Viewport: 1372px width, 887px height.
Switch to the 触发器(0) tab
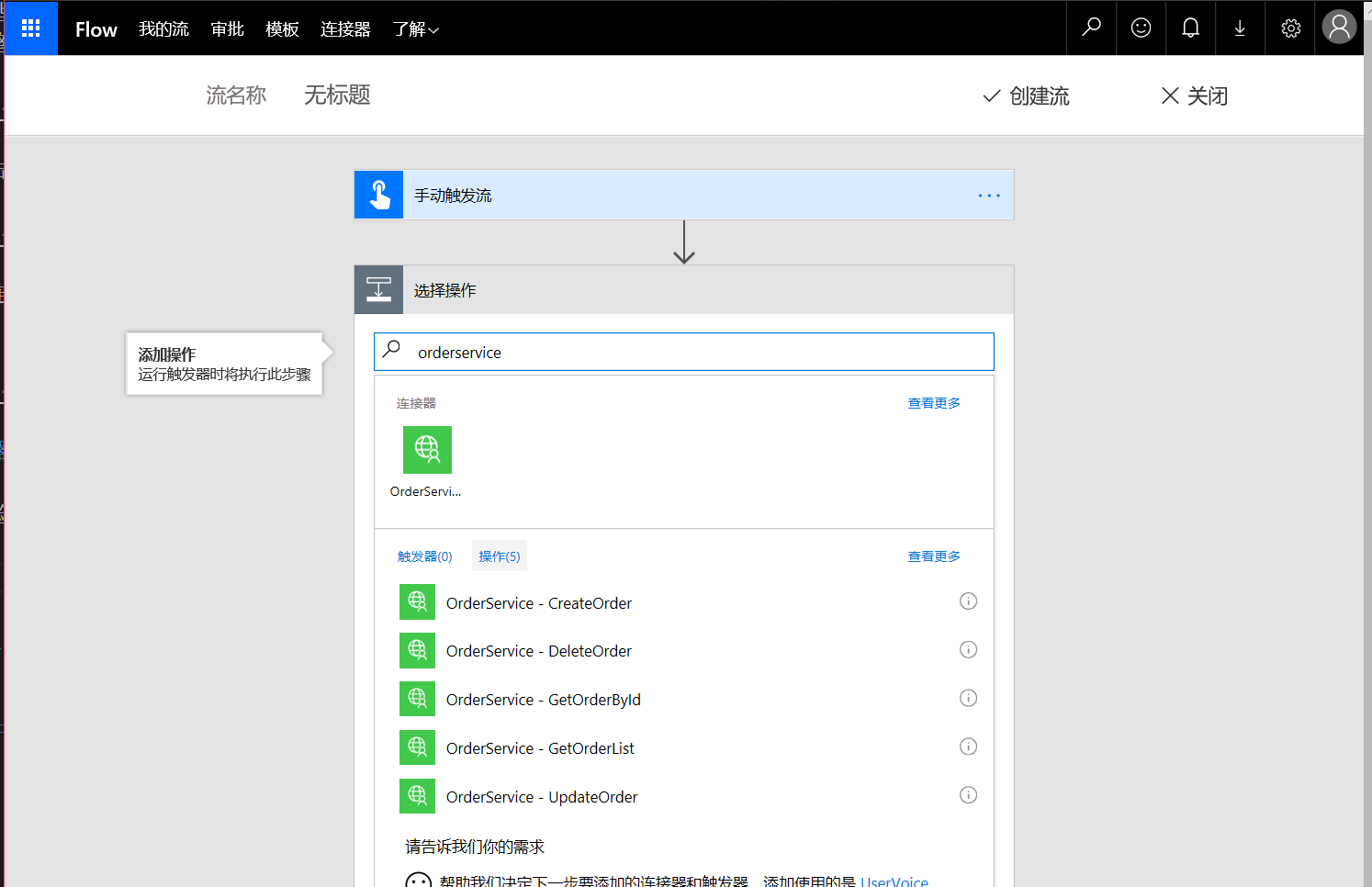[425, 556]
